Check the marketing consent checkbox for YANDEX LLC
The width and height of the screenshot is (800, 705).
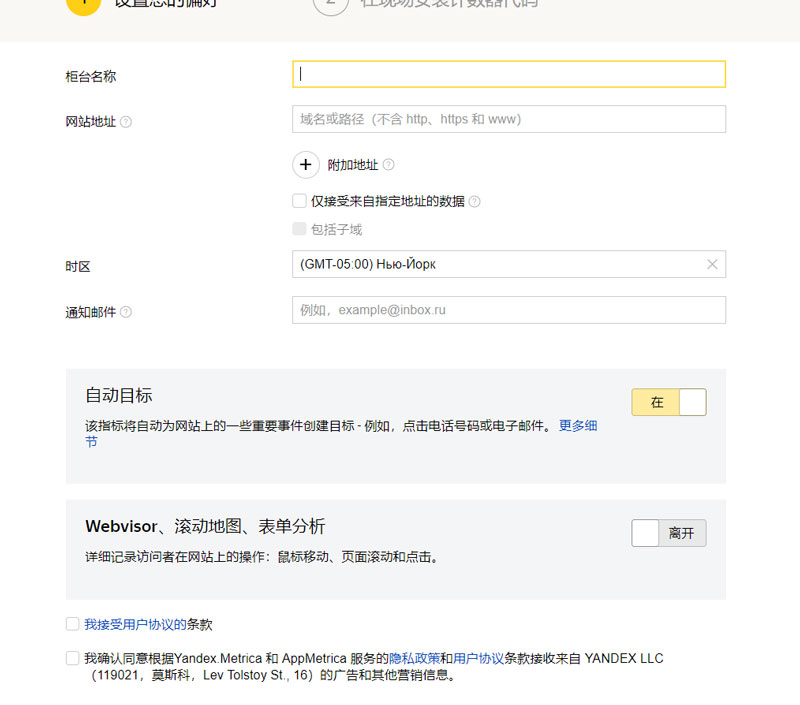(72, 658)
